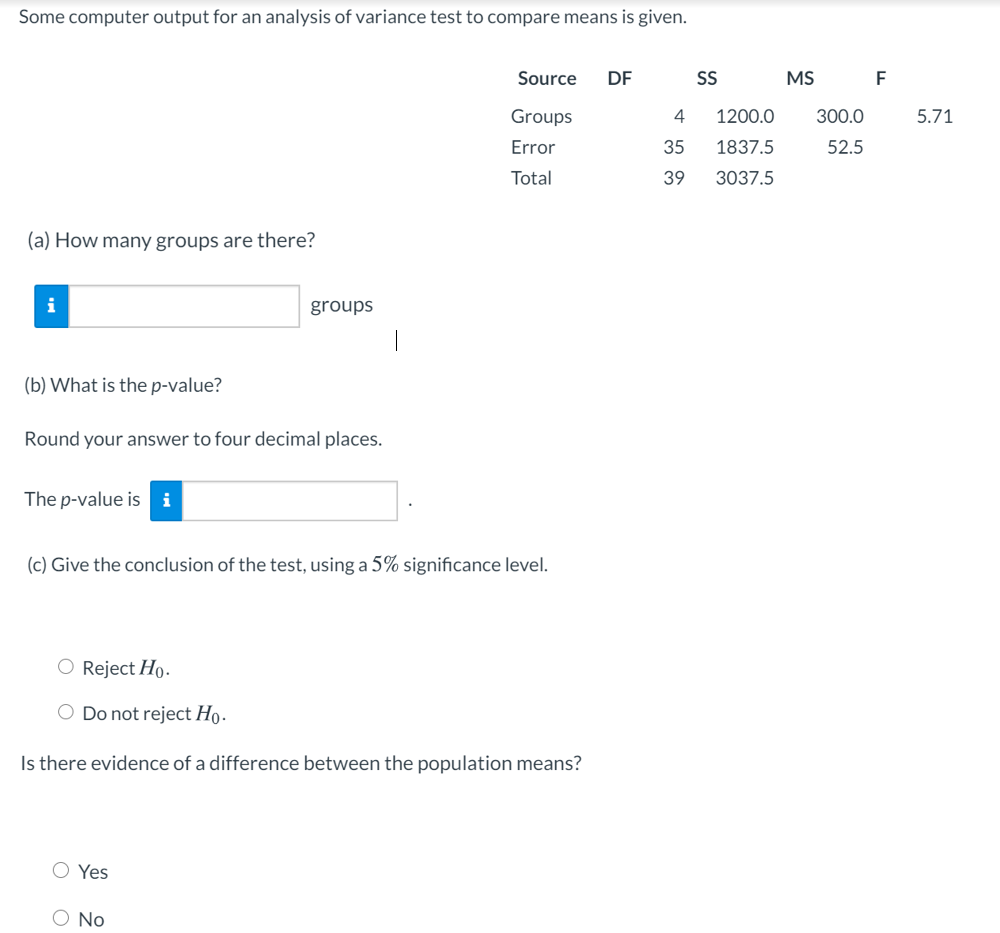Click the Groups row label in table

point(541,117)
